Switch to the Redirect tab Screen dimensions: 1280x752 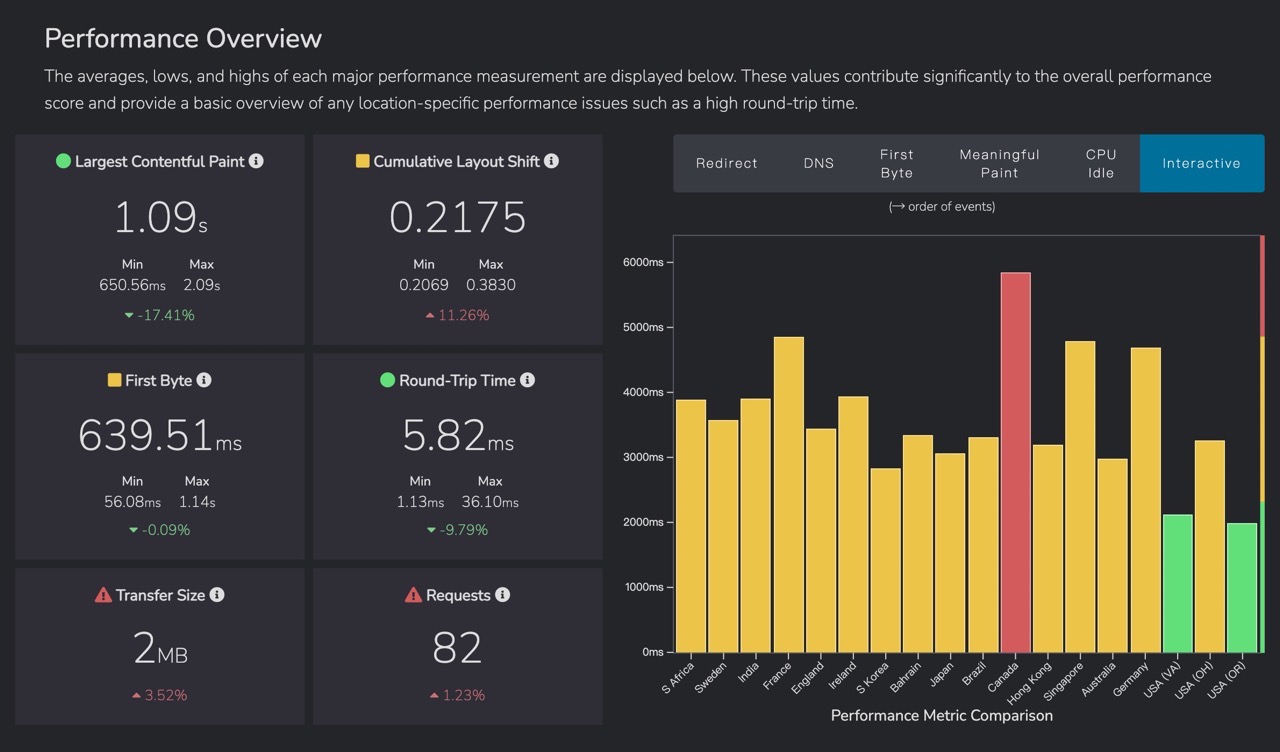727,163
